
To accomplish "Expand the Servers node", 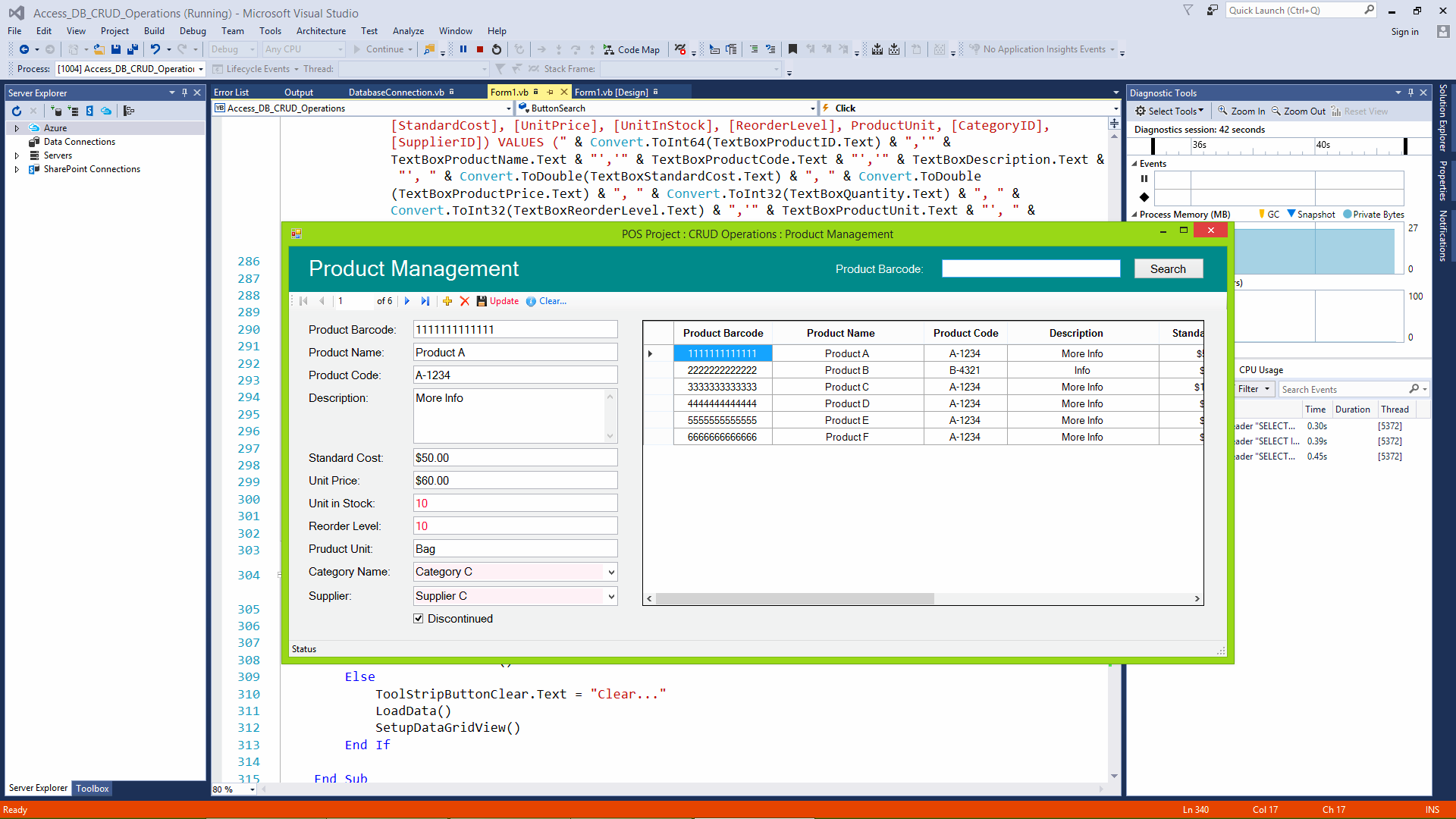I will click(x=17, y=155).
